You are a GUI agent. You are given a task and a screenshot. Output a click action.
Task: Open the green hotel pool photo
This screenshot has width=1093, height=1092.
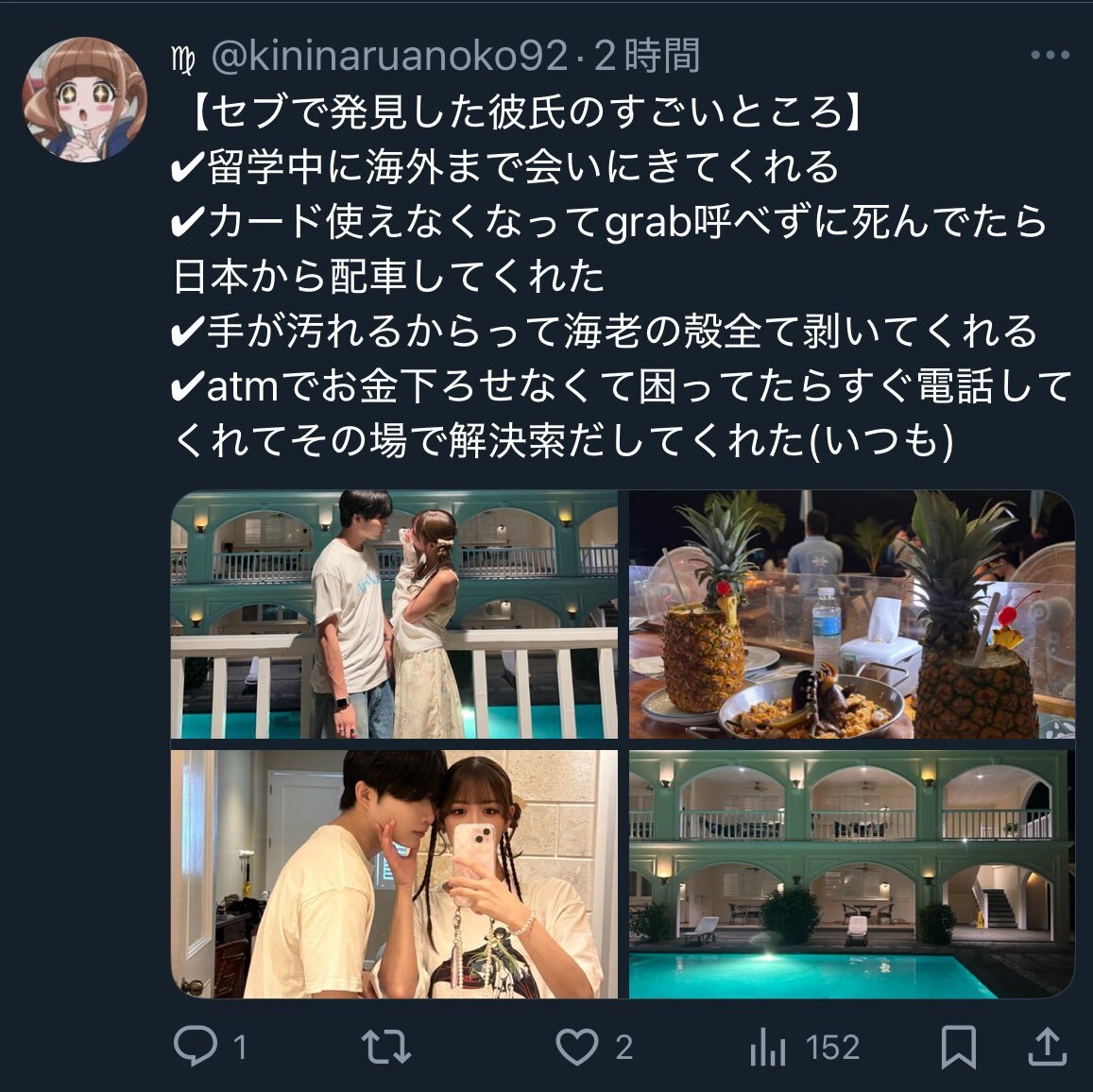(852, 874)
